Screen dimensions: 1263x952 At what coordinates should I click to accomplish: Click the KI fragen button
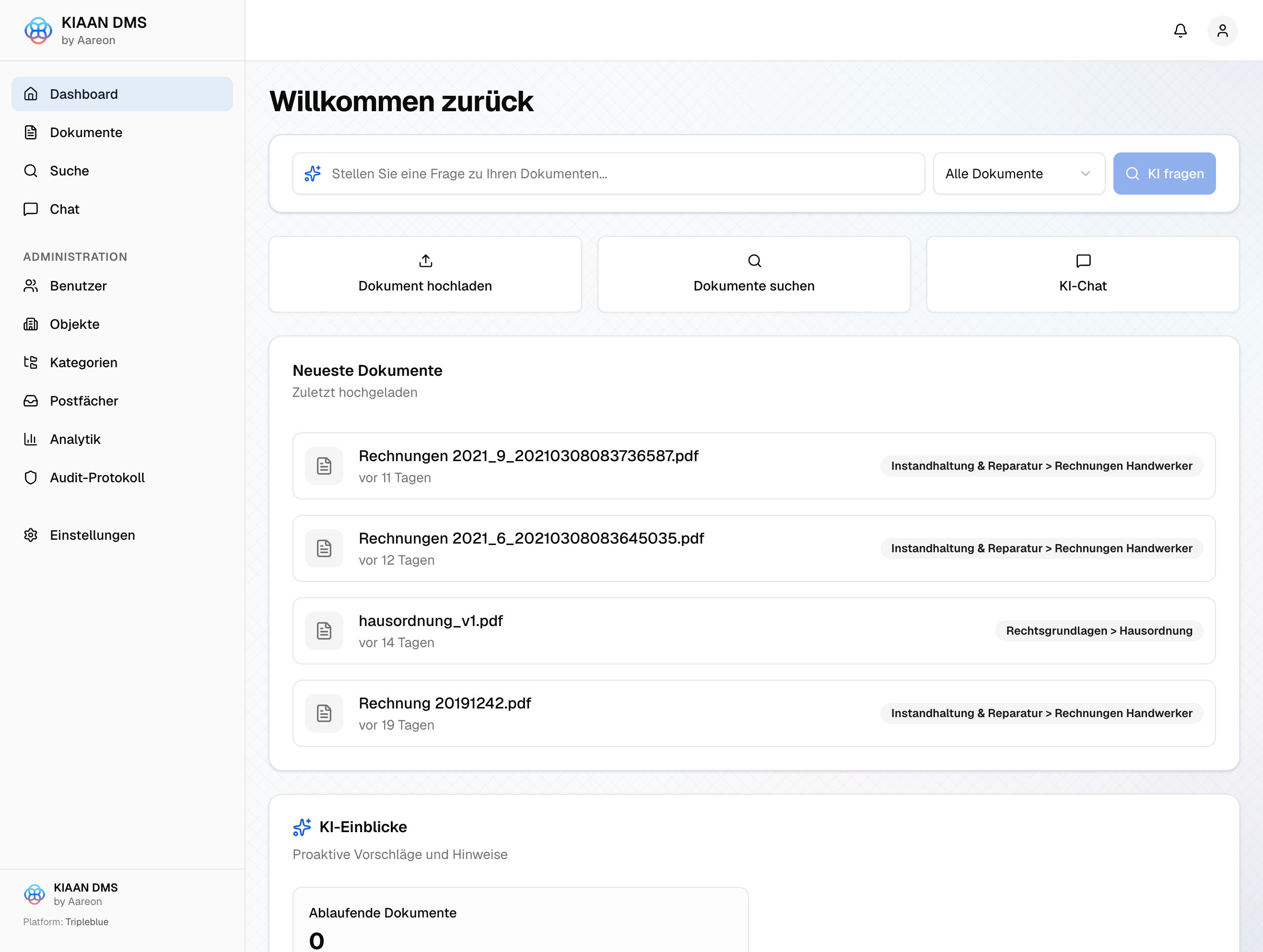click(1164, 174)
